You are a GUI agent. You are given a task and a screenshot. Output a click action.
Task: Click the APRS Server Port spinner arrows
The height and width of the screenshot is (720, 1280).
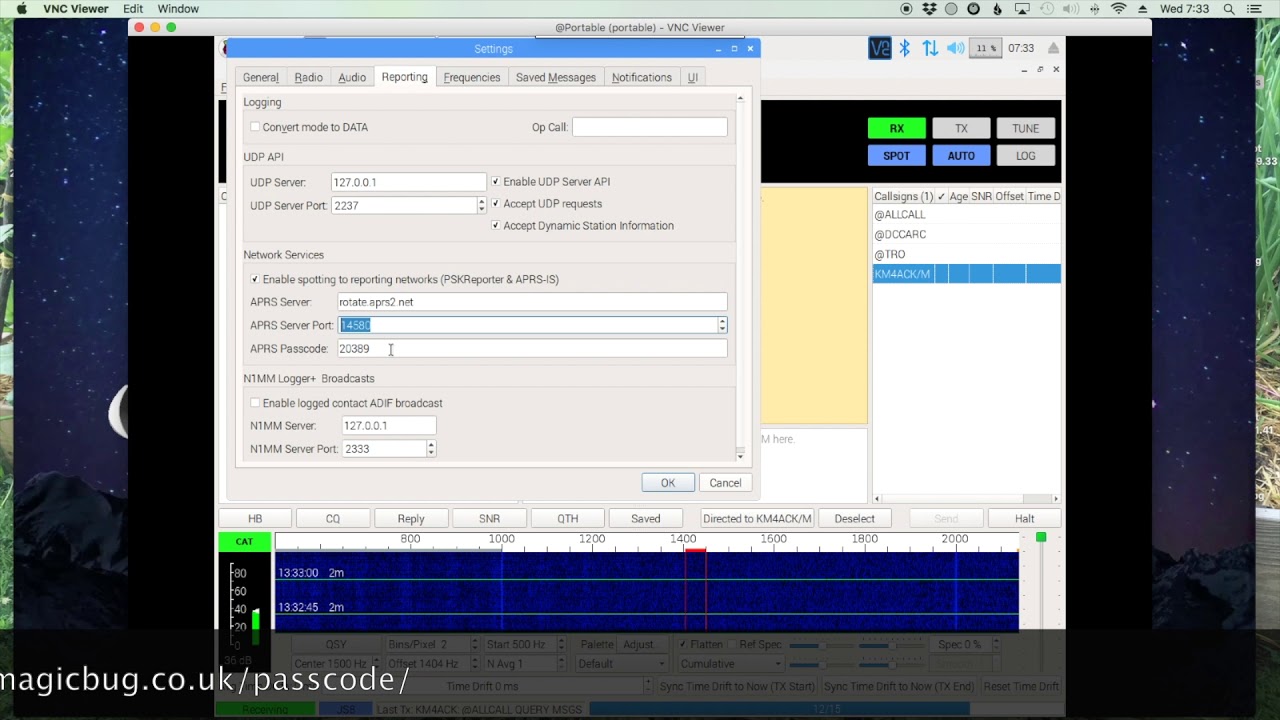[x=722, y=325]
